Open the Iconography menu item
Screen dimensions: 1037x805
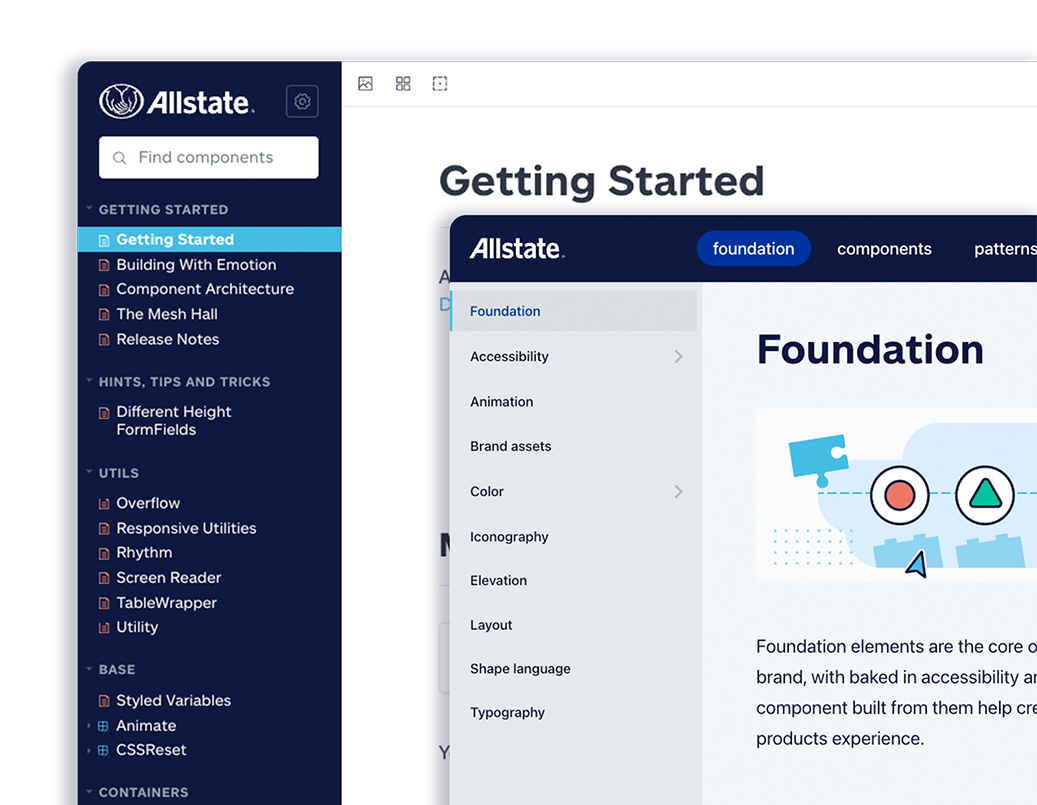(x=509, y=537)
